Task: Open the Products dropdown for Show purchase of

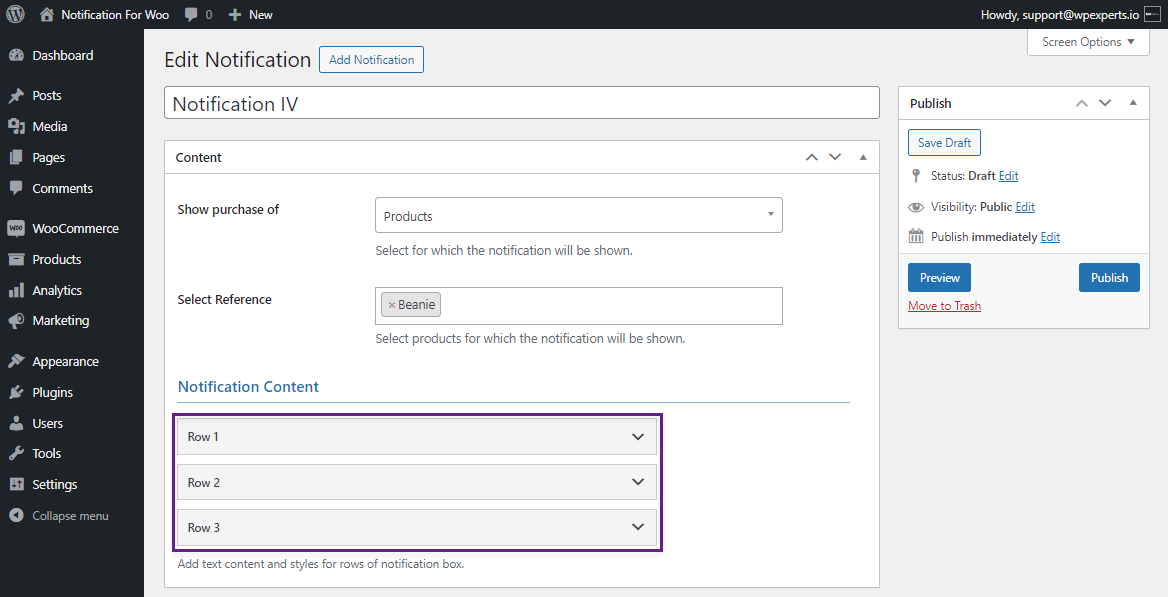Action: click(x=579, y=215)
